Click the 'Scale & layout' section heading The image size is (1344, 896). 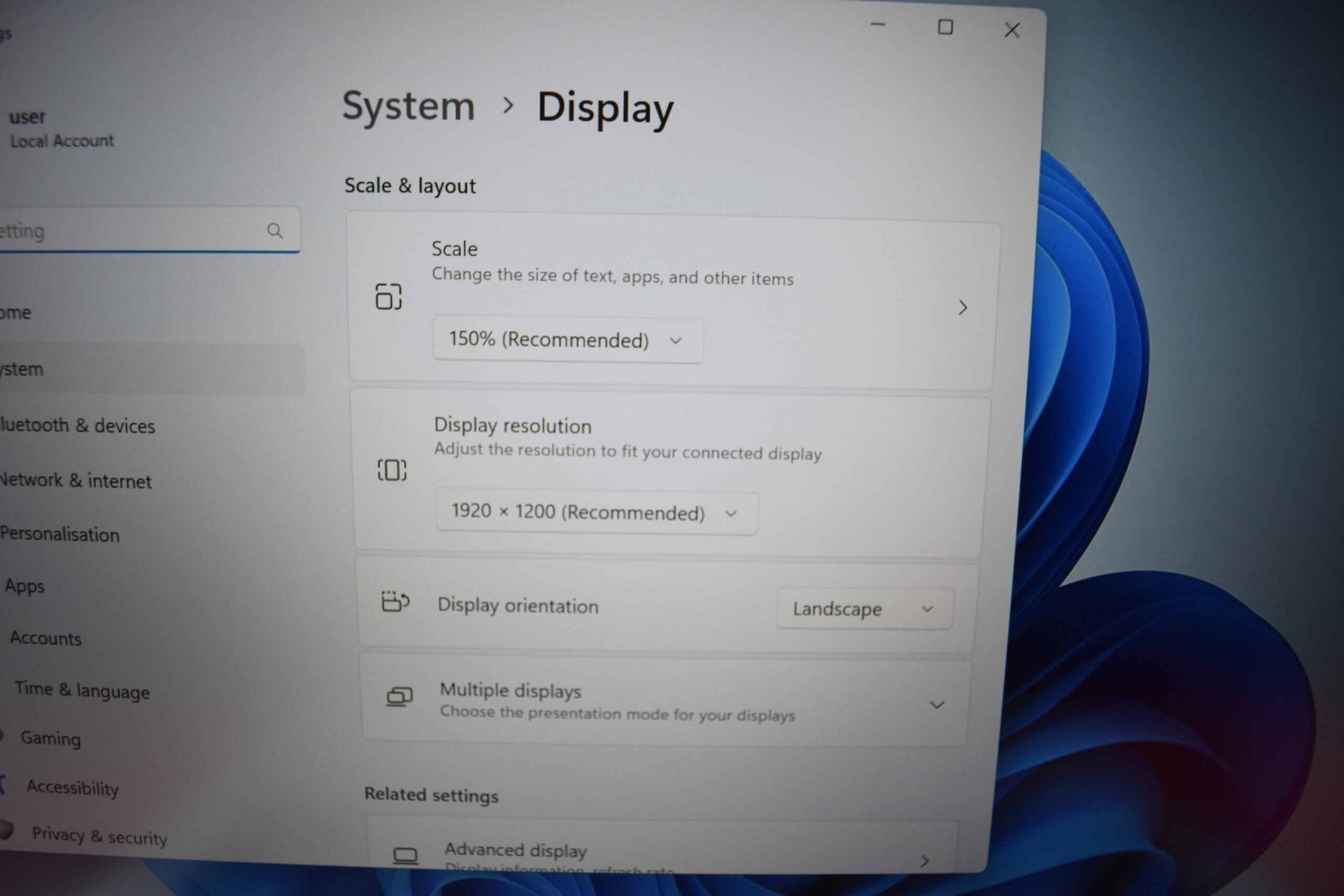(x=409, y=186)
